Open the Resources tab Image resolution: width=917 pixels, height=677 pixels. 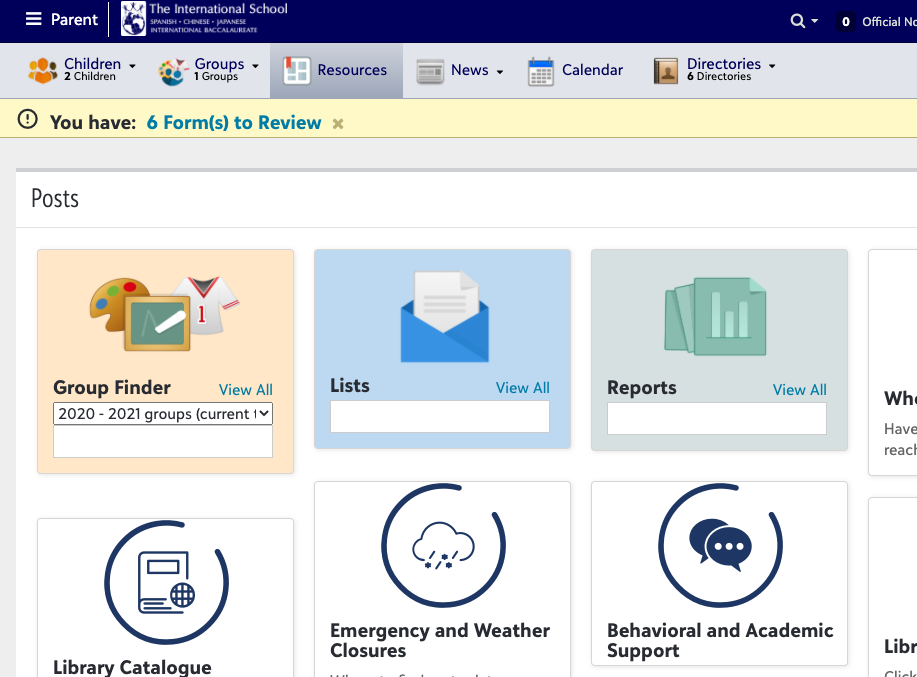[x=336, y=70]
